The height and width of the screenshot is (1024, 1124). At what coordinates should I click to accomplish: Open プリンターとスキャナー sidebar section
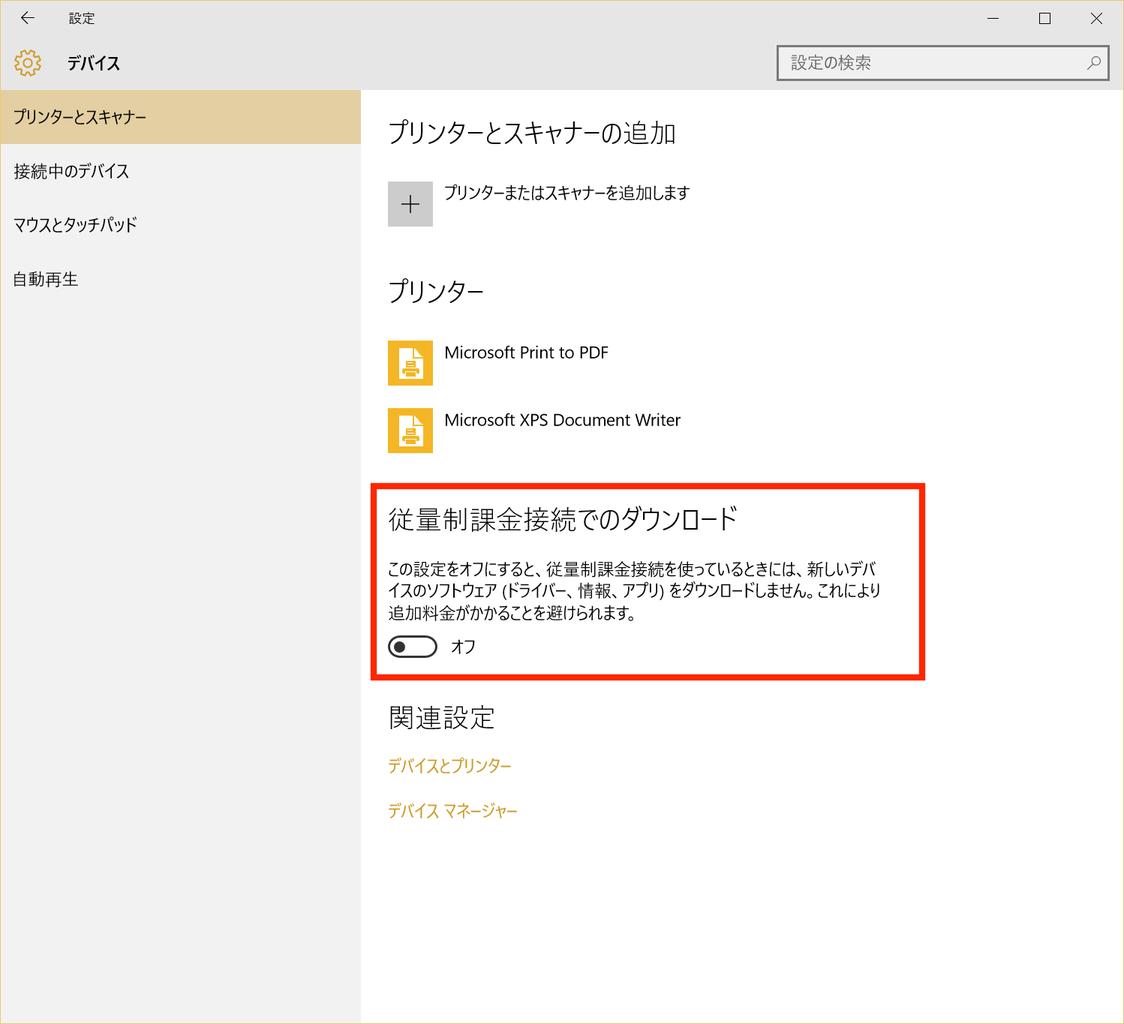pyautogui.click(x=181, y=117)
